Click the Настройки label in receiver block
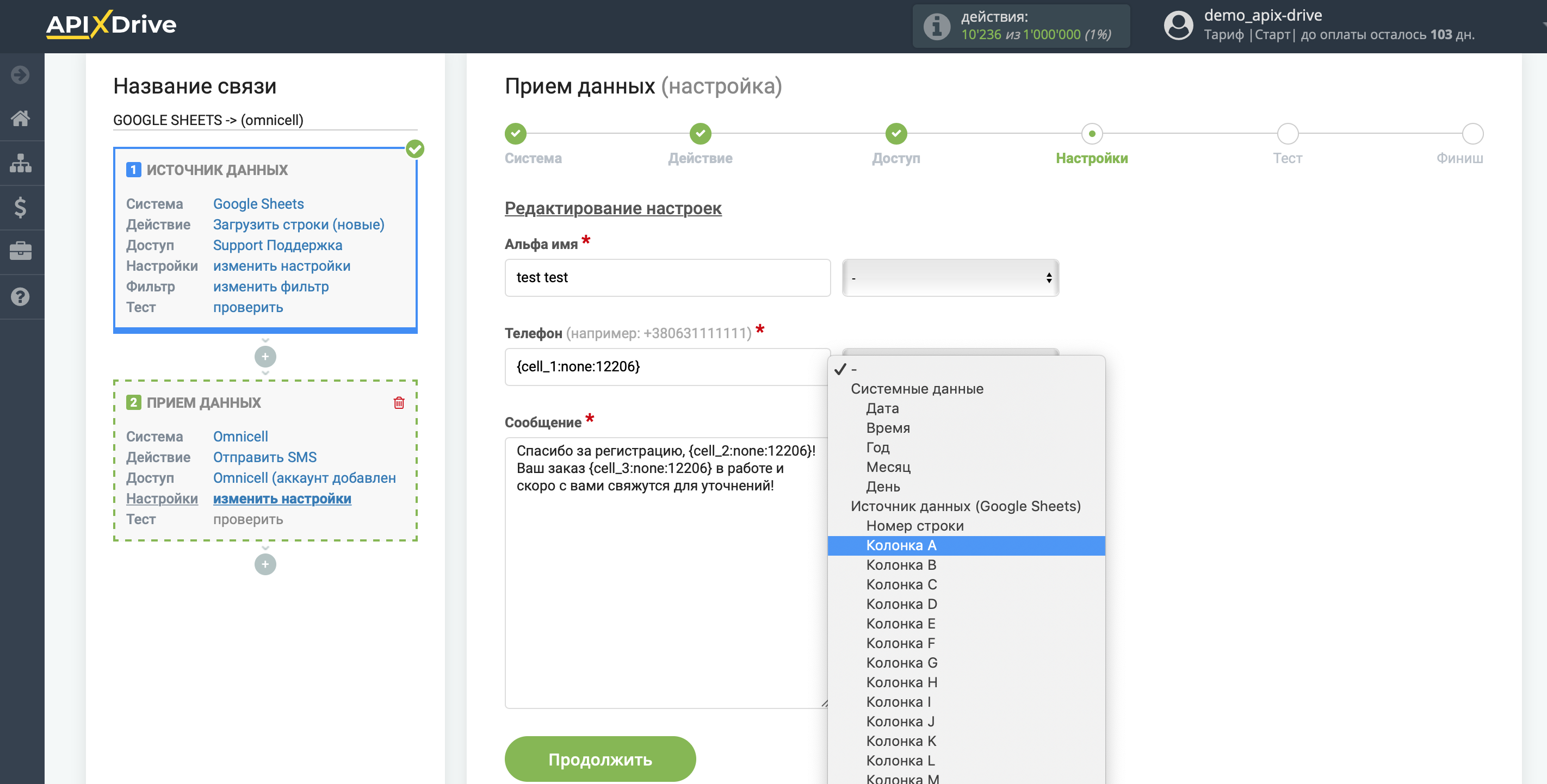 pyautogui.click(x=162, y=499)
